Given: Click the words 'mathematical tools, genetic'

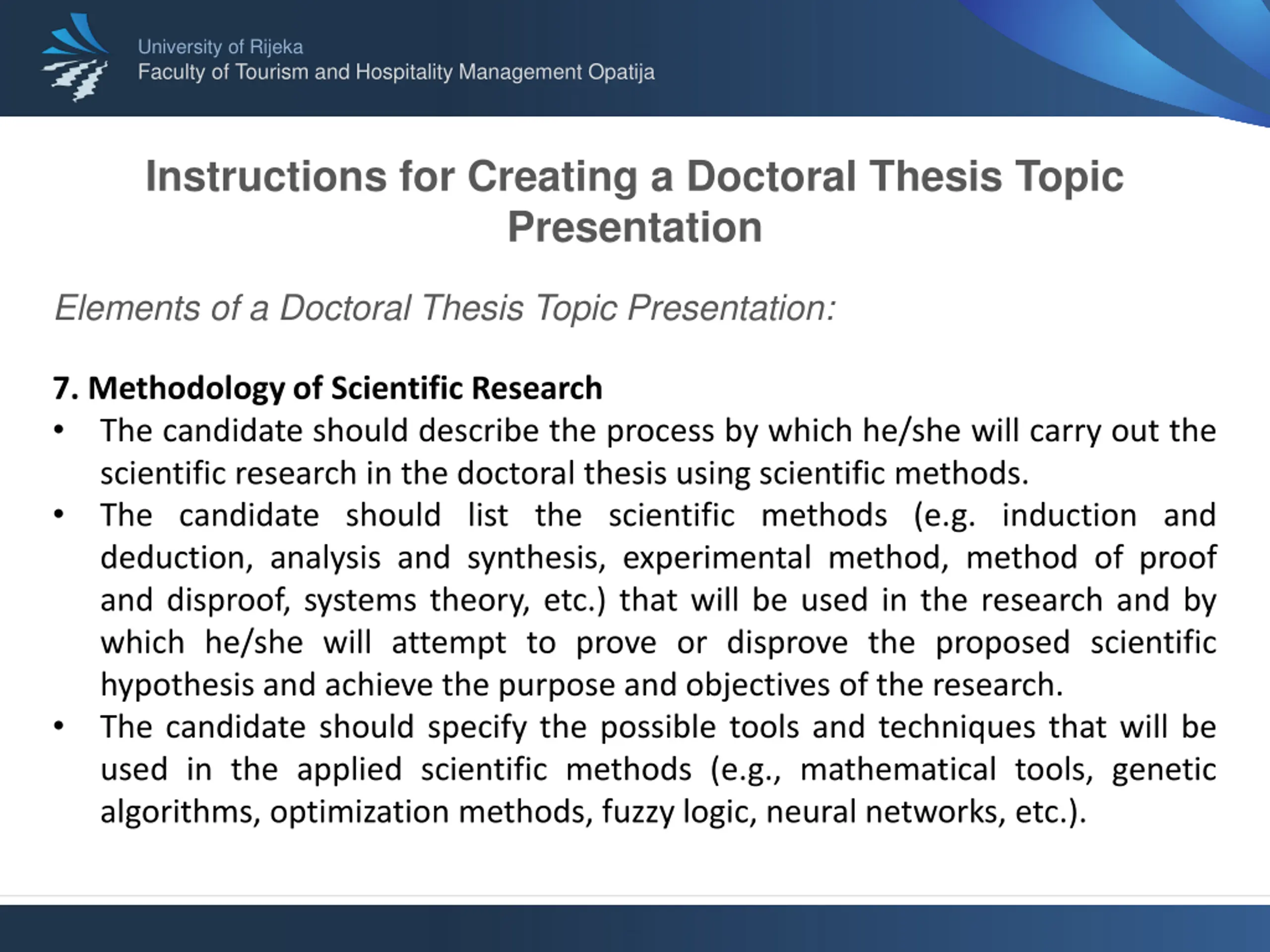Looking at the screenshot, I should tap(1008, 770).
